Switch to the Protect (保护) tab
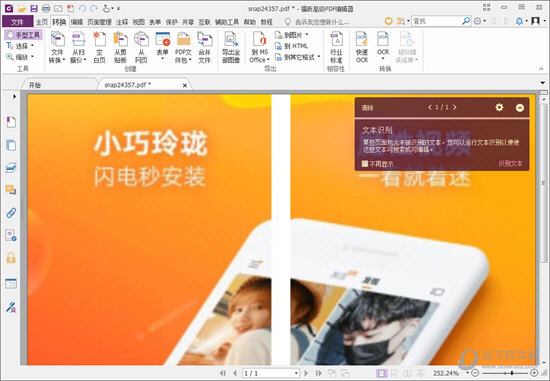This screenshot has height=381, width=550. [x=172, y=22]
